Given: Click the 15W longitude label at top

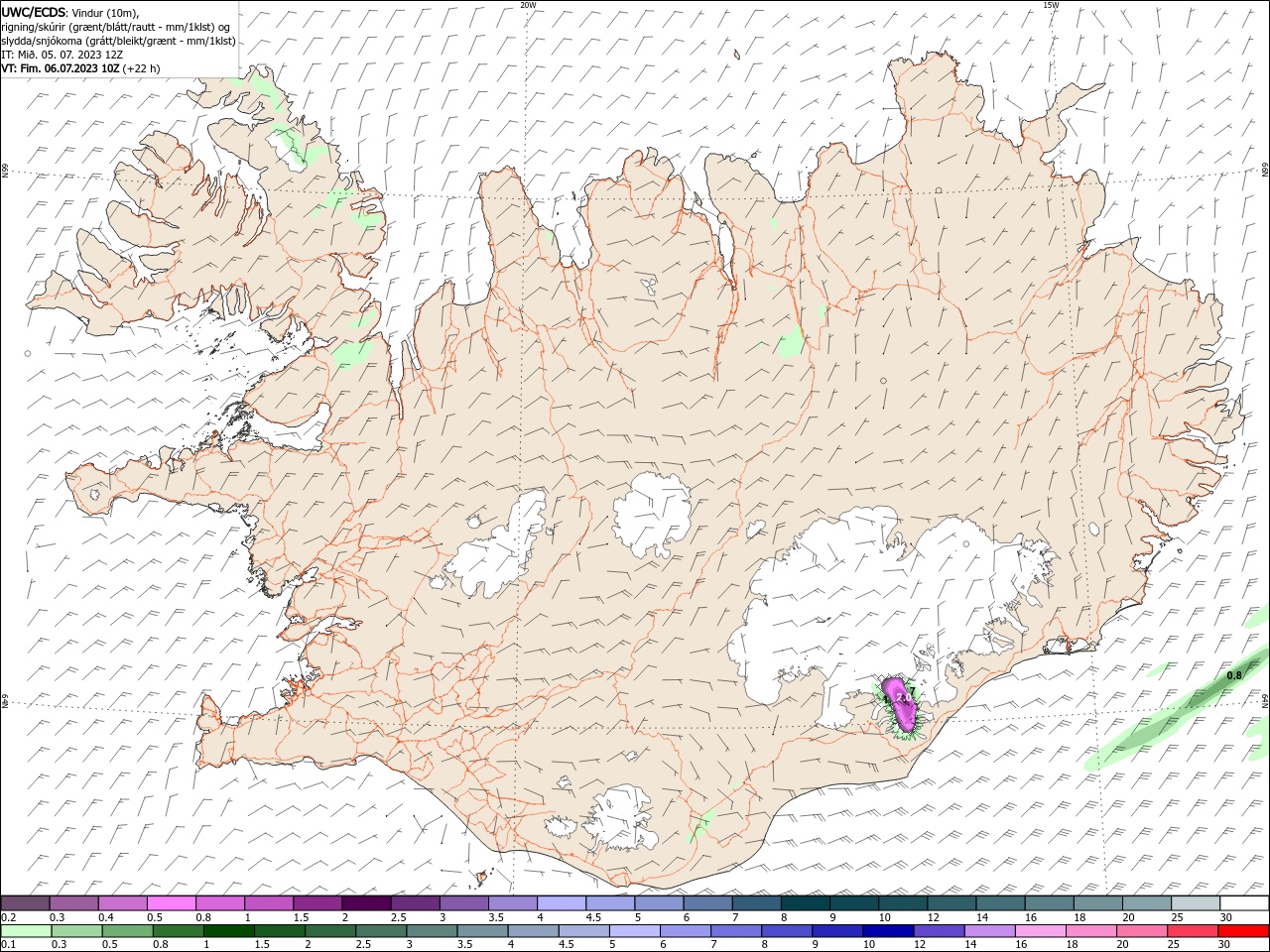Looking at the screenshot, I should pos(1051,5).
